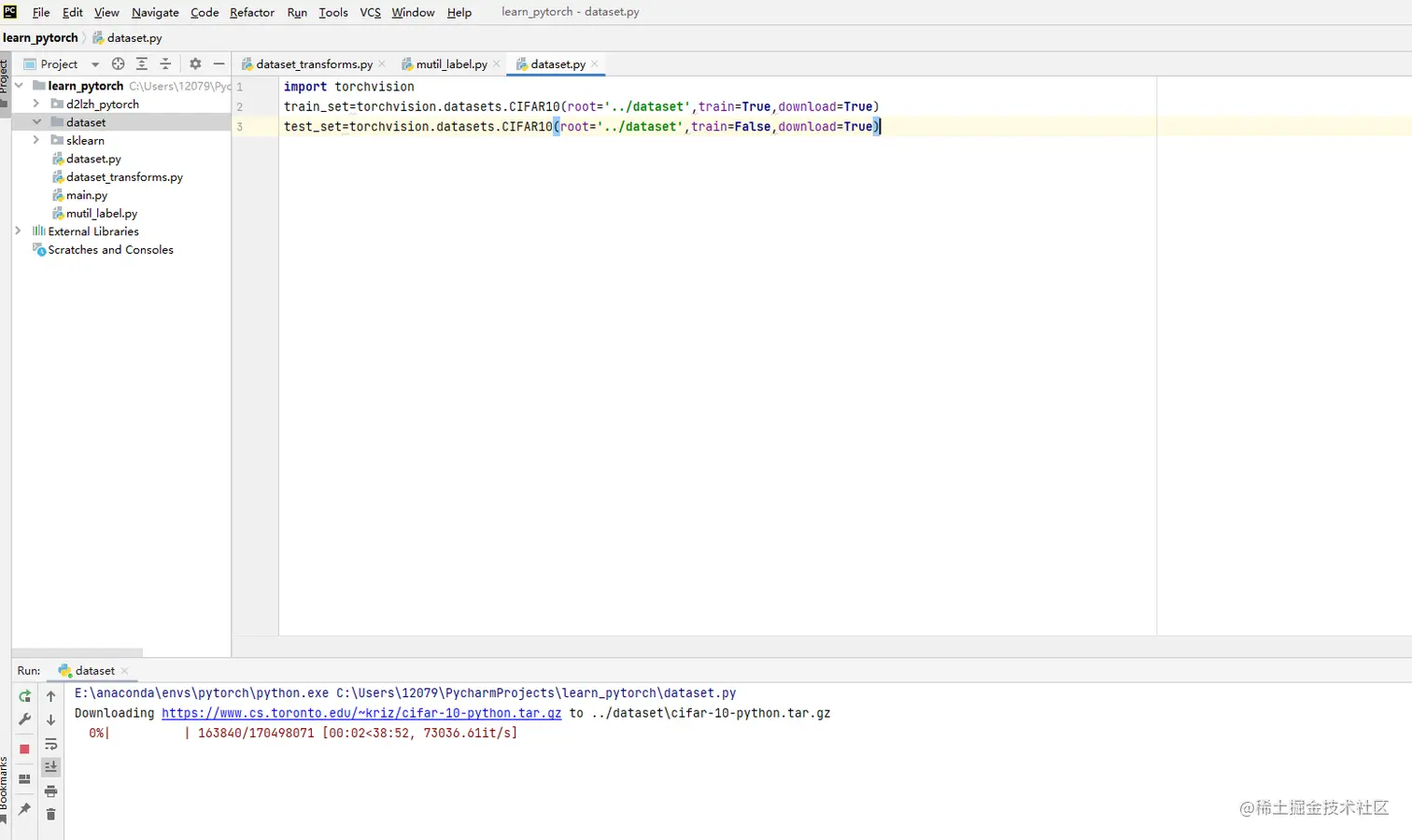Viewport: 1412px width, 840px height.
Task: Open the Edit menu
Action: (73, 12)
